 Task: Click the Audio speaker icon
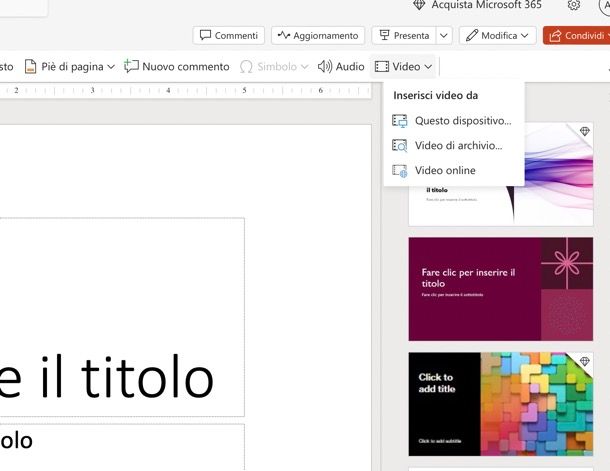point(325,67)
